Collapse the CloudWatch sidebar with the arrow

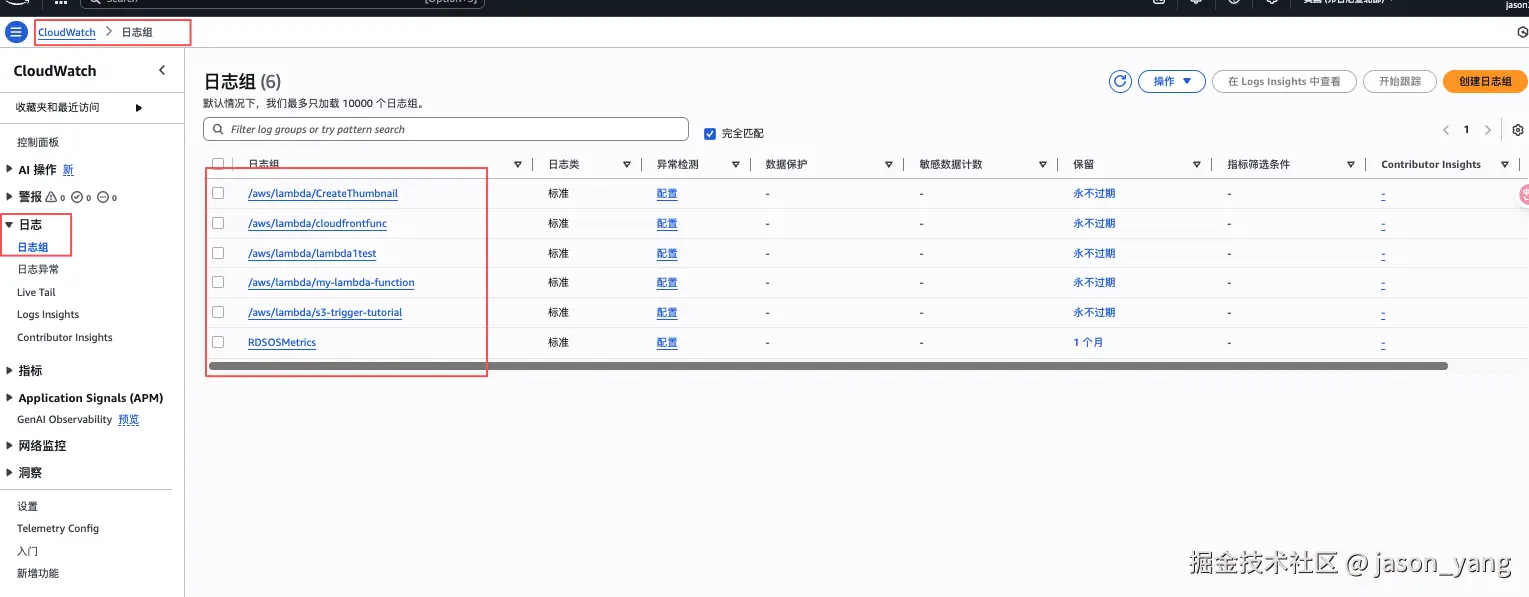coord(163,70)
